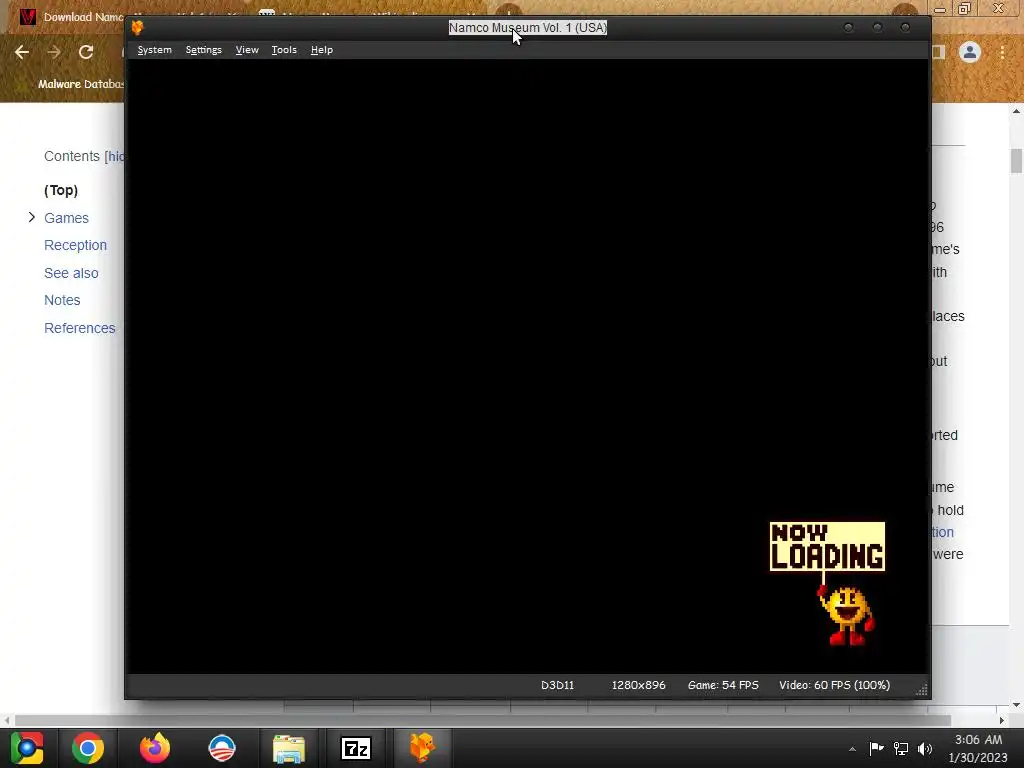
Task: Go back in the browser window
Action: (x=22, y=52)
